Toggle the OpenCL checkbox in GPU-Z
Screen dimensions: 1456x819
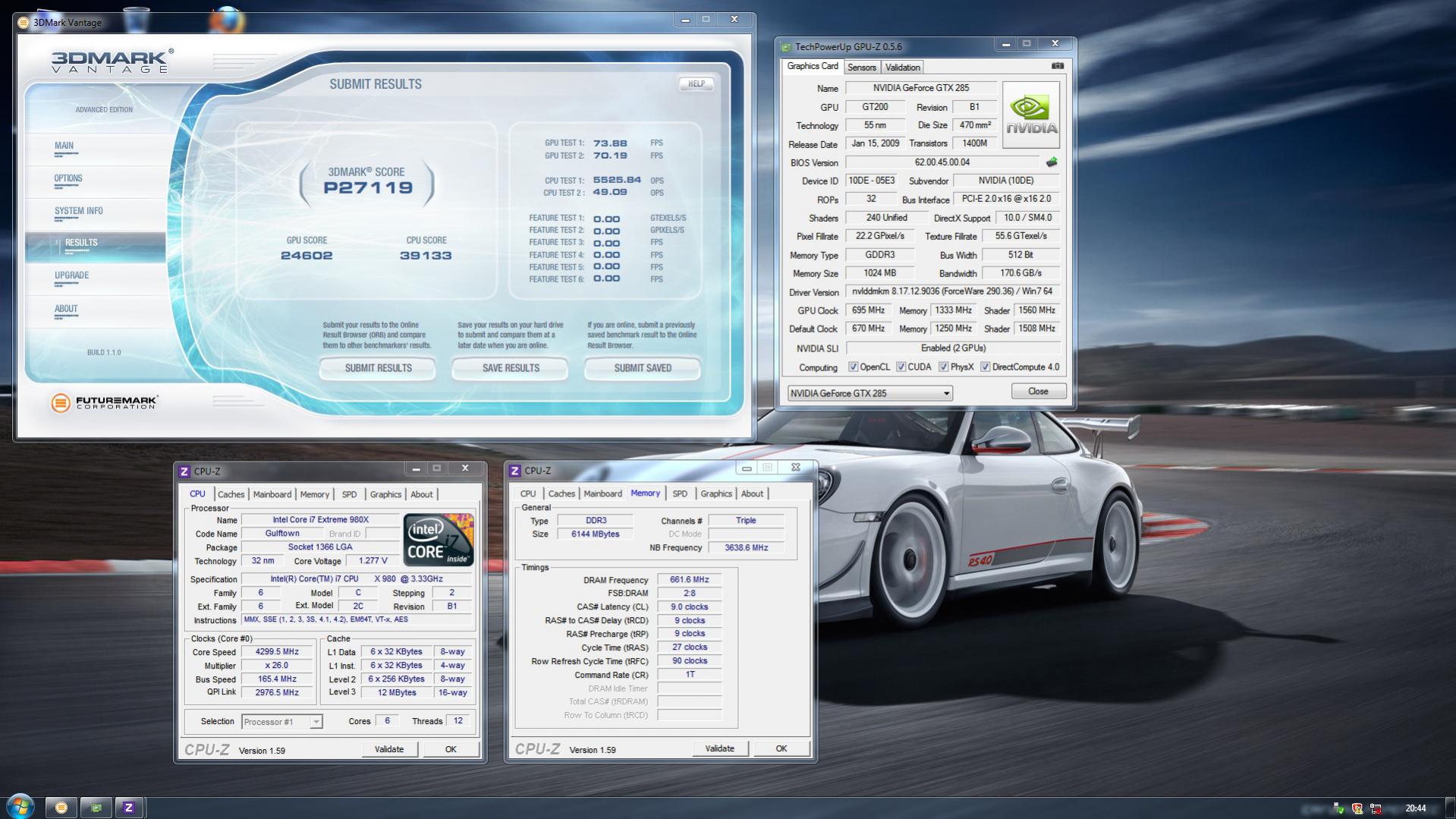click(853, 367)
